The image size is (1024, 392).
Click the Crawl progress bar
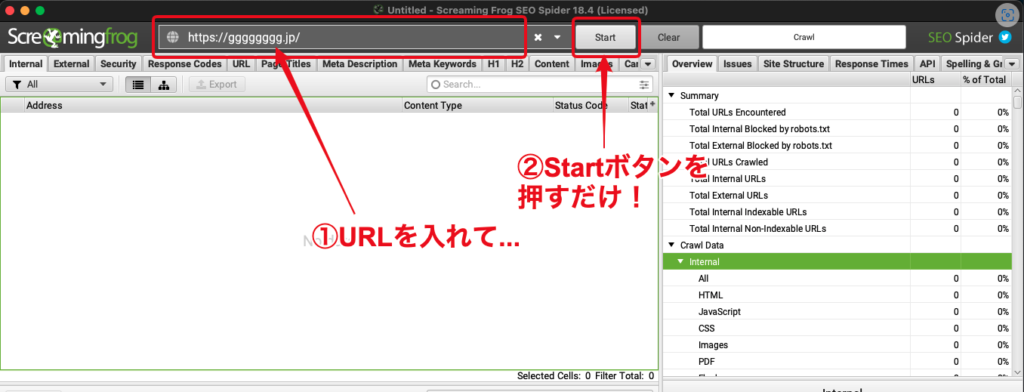pos(804,37)
